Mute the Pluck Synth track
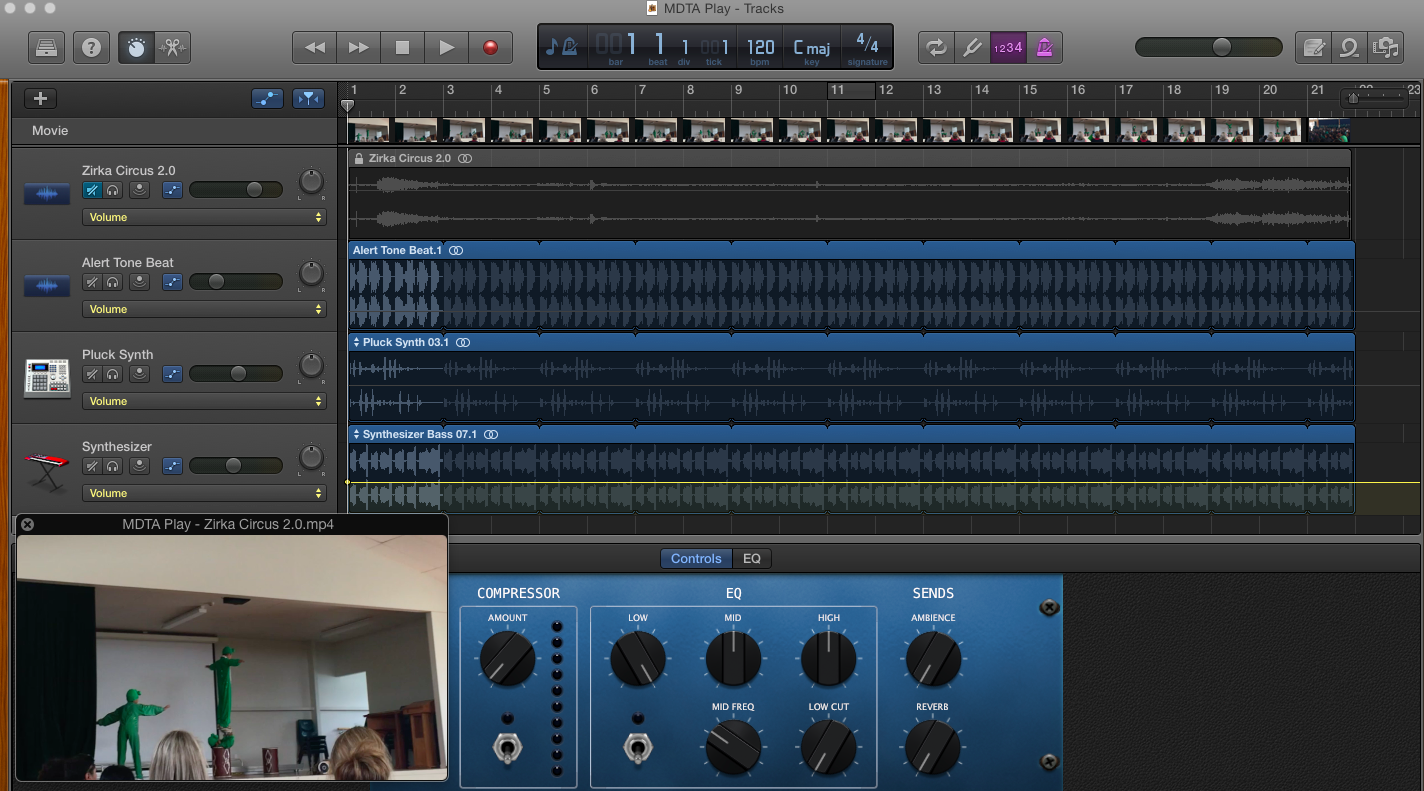 click(x=91, y=373)
